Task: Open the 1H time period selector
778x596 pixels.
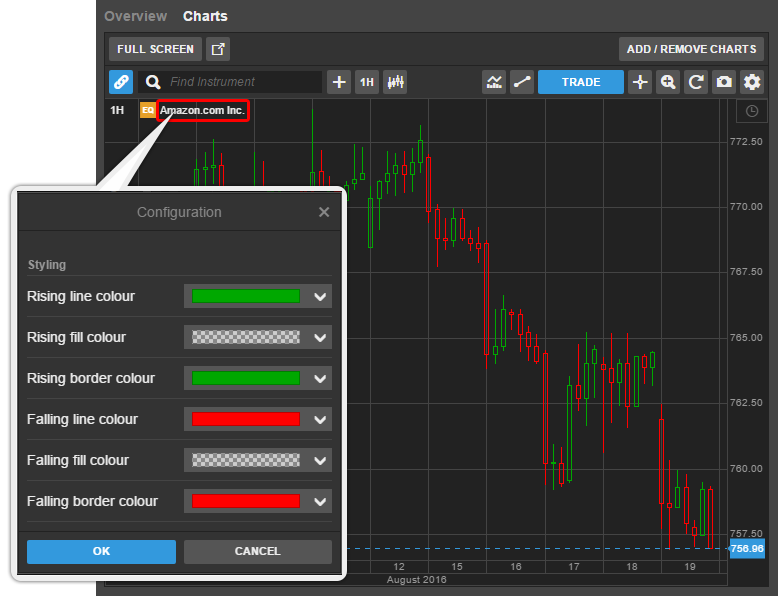Action: [367, 82]
